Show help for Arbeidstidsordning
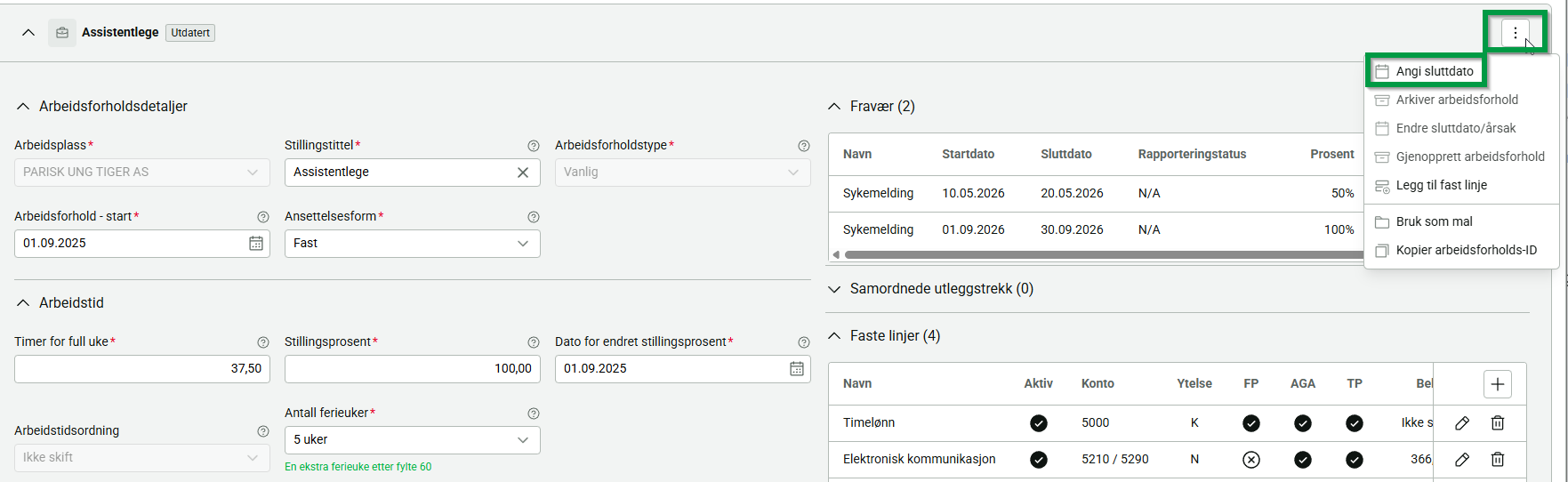The image size is (1568, 482). tap(263, 431)
